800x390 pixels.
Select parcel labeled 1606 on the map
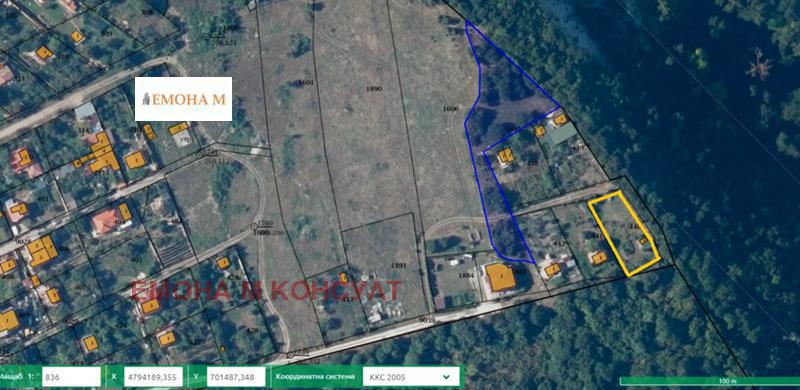point(451,109)
